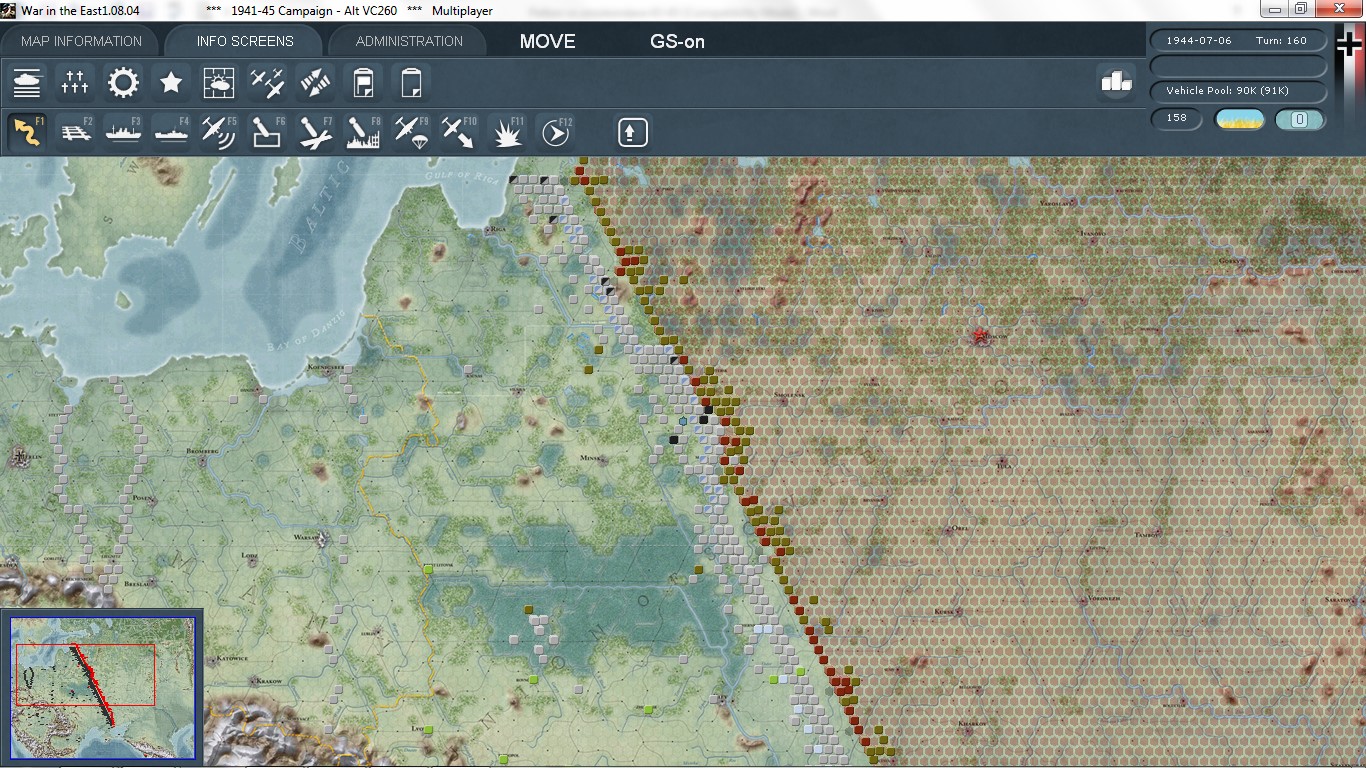Click the F11 explosion icon
The image size is (1366, 768).
pos(507,132)
